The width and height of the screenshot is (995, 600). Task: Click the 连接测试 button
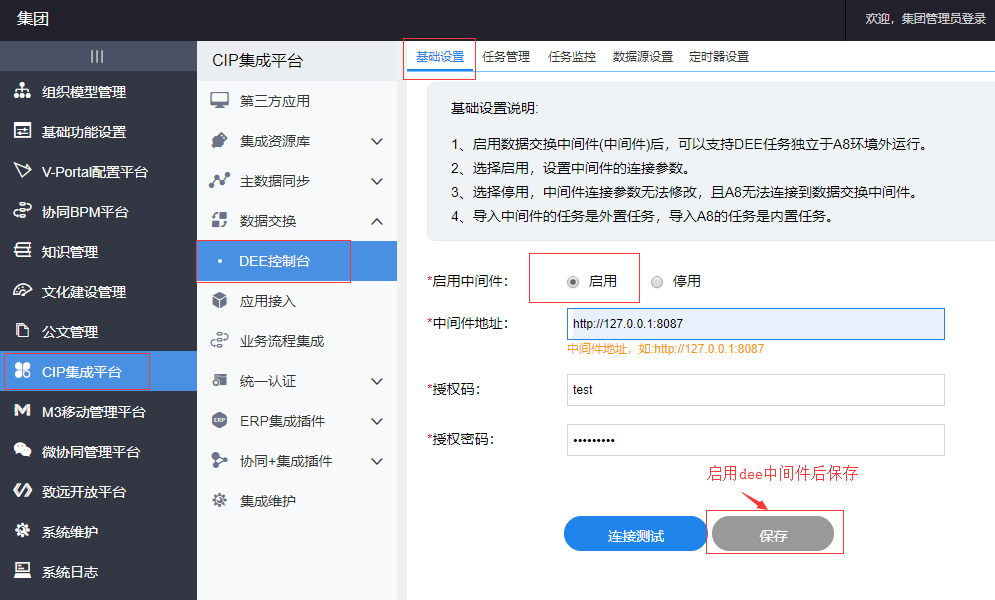click(635, 533)
